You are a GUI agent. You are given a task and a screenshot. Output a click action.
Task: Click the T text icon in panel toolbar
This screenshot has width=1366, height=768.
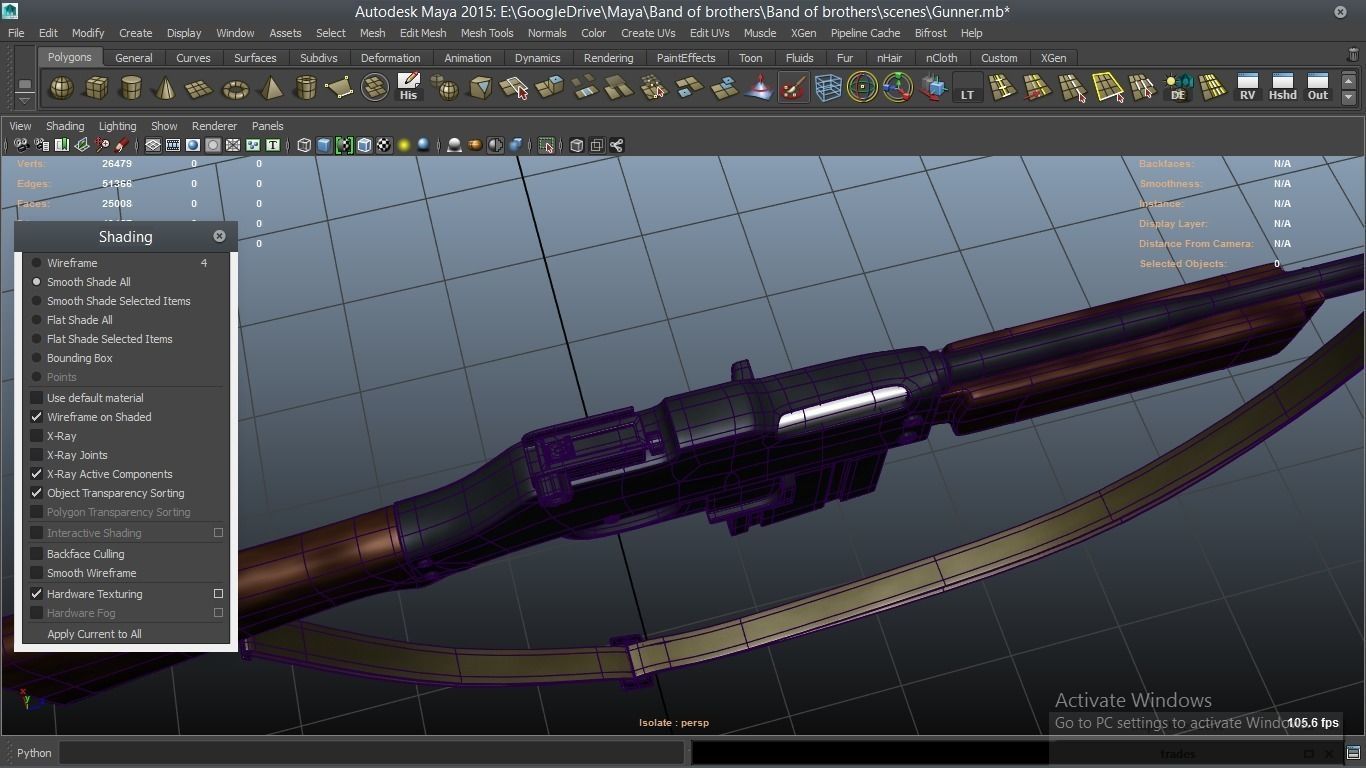(272, 145)
